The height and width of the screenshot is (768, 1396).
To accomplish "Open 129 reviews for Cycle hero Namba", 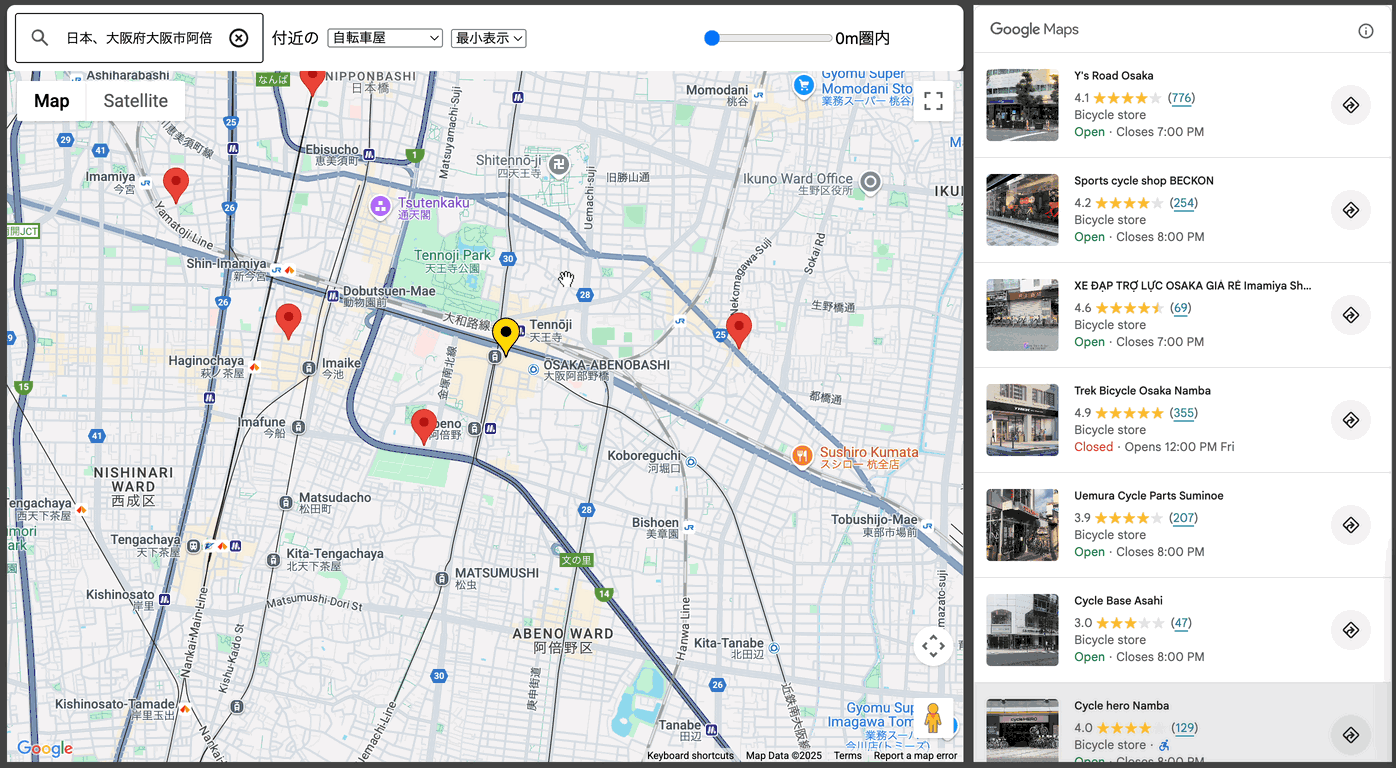I will 1185,728.
